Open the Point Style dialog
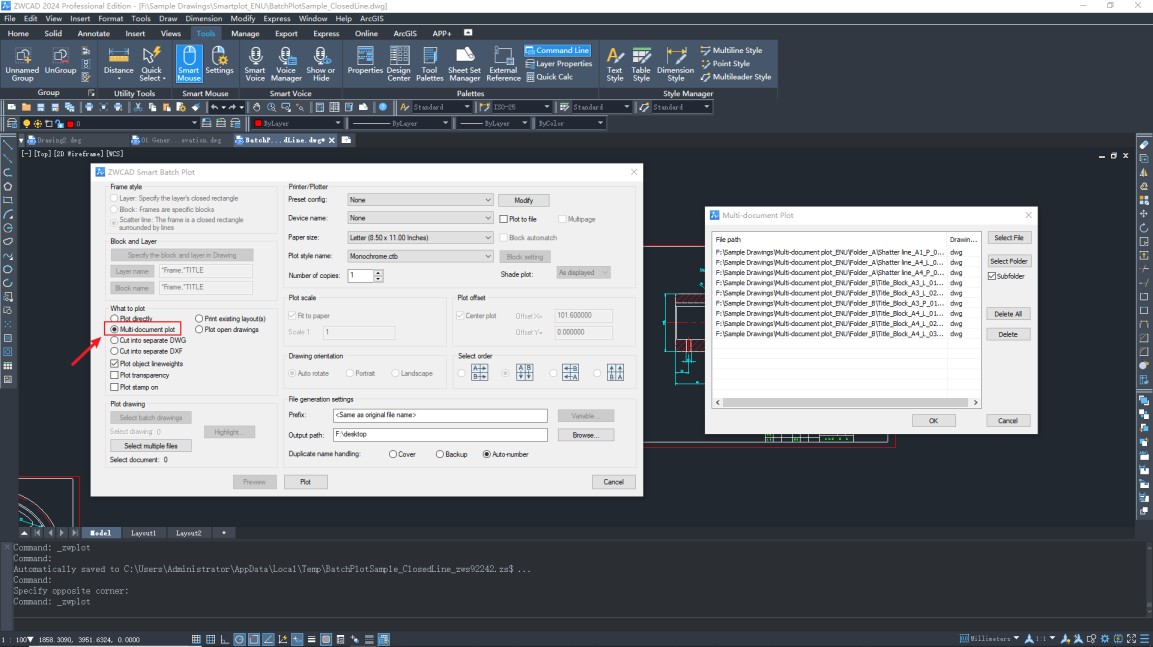The height and width of the screenshot is (647, 1153). click(725, 63)
